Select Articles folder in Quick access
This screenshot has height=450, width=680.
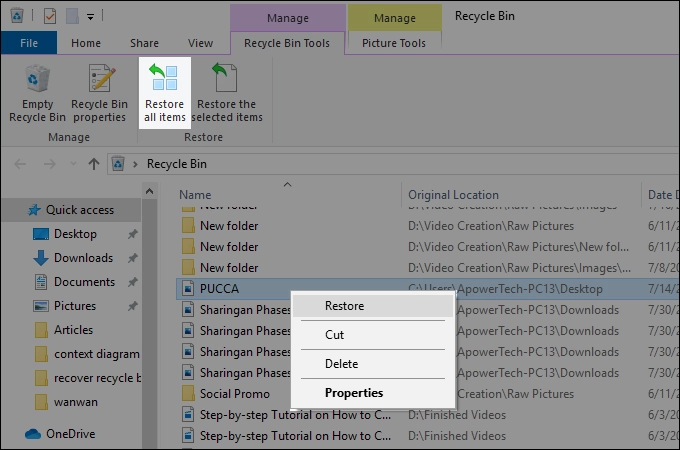pos(73,330)
